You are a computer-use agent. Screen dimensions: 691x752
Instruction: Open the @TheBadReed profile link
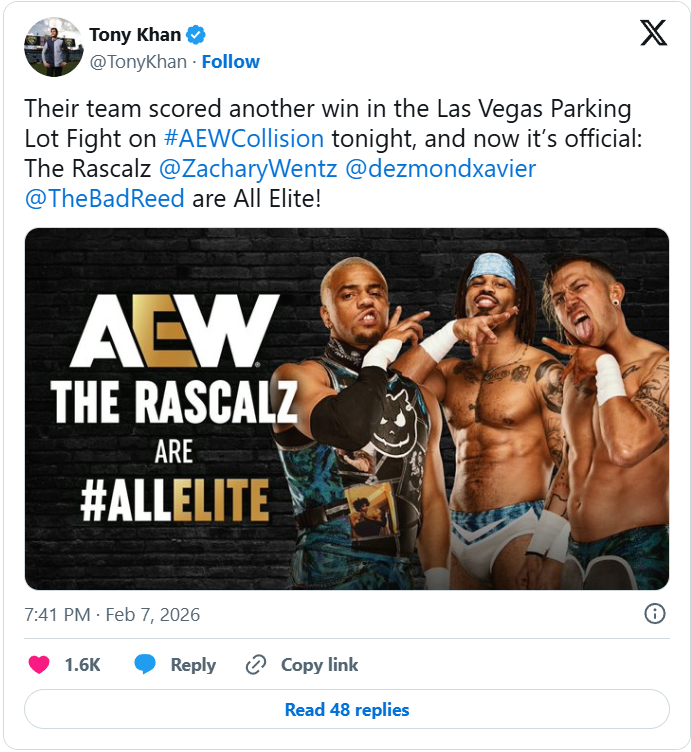tap(105, 199)
